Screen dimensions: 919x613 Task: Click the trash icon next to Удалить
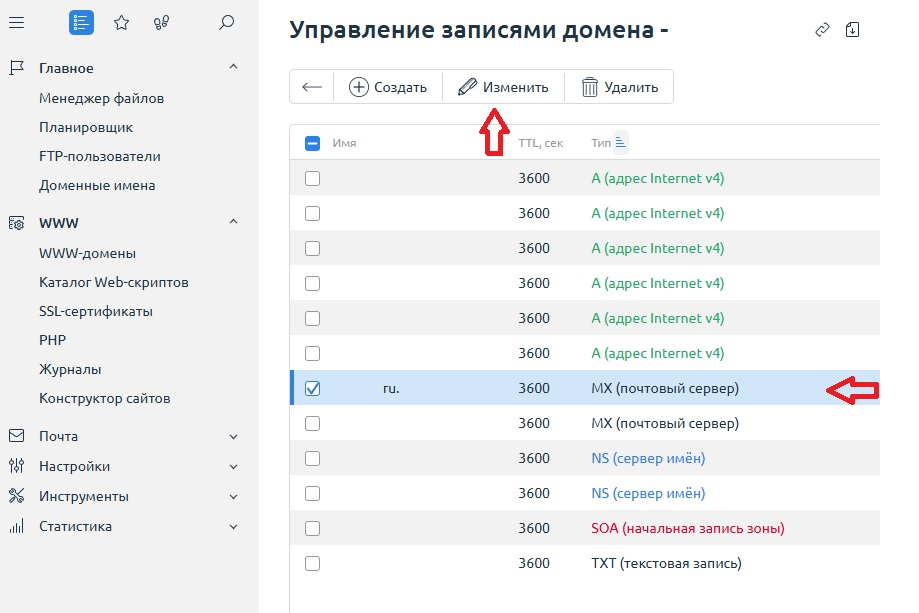click(591, 87)
